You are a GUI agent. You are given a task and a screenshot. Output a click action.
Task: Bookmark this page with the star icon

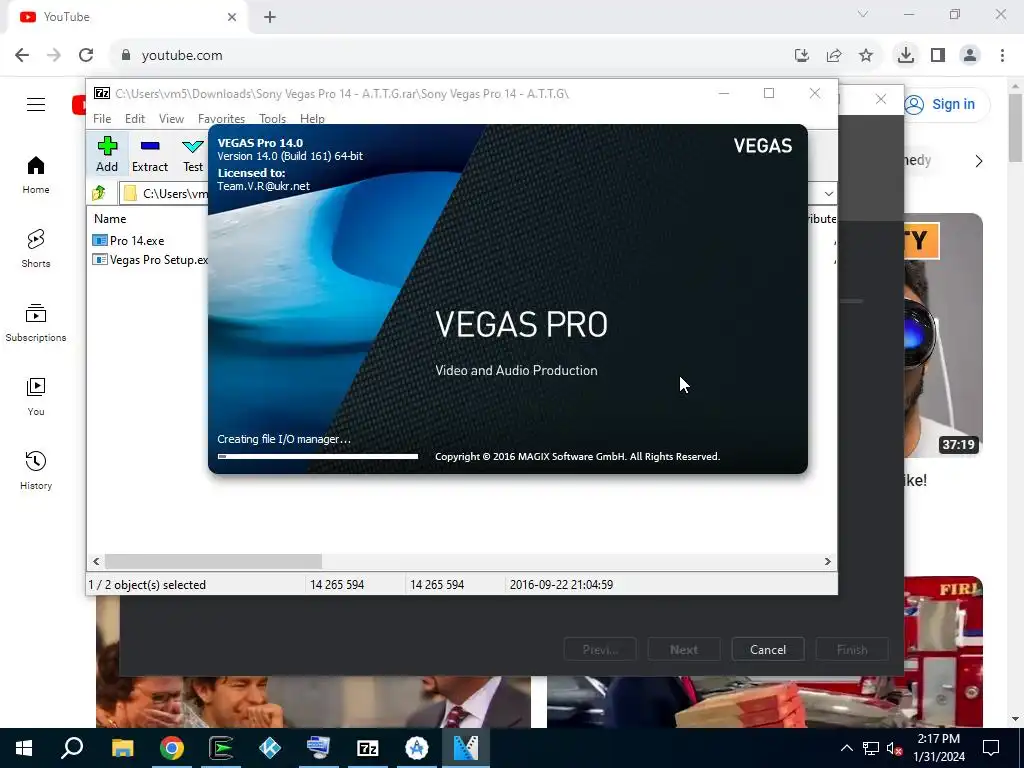pyautogui.click(x=865, y=56)
